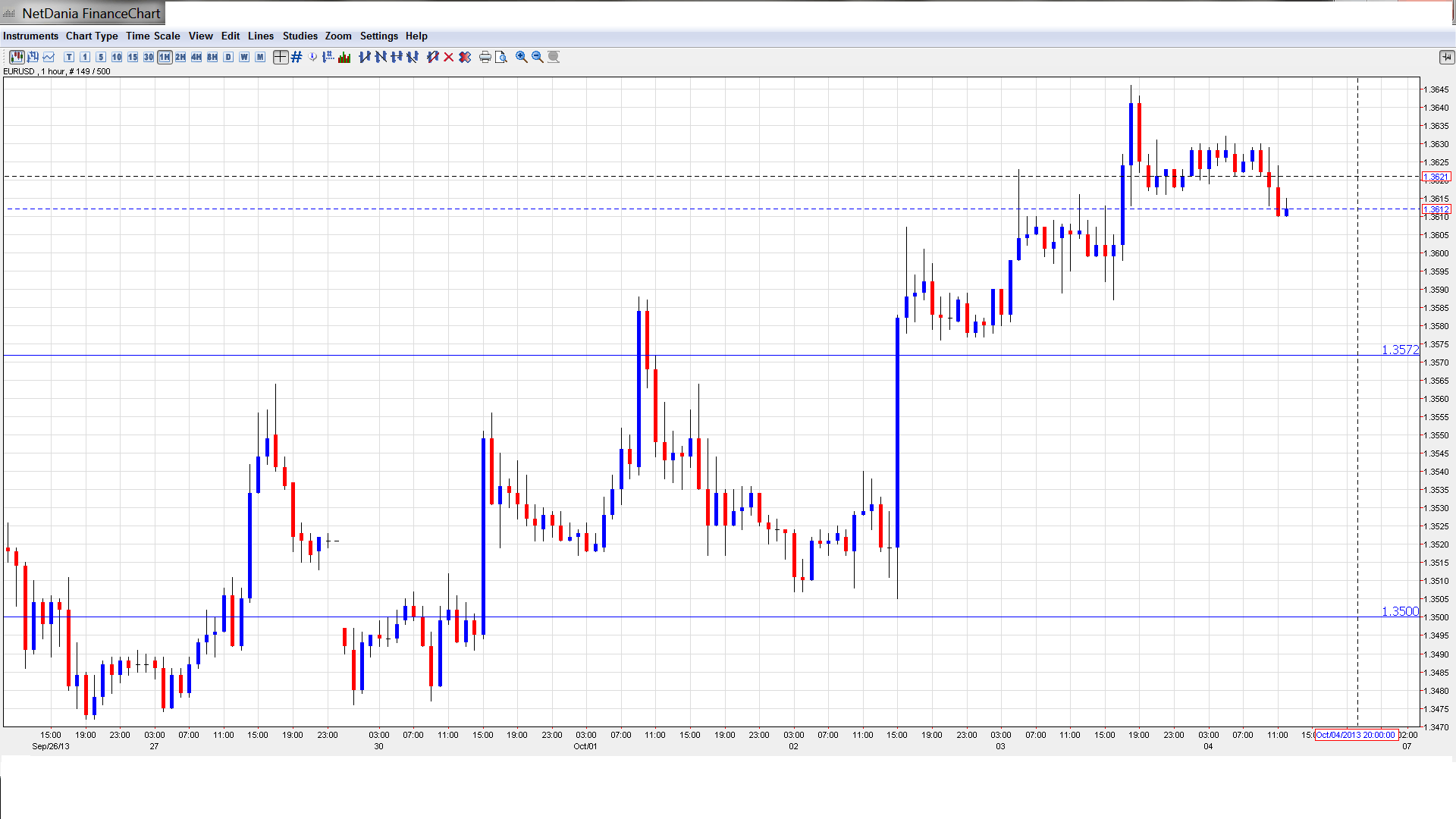Select the 1H time scale button
The image size is (1456, 819).
click(x=165, y=57)
